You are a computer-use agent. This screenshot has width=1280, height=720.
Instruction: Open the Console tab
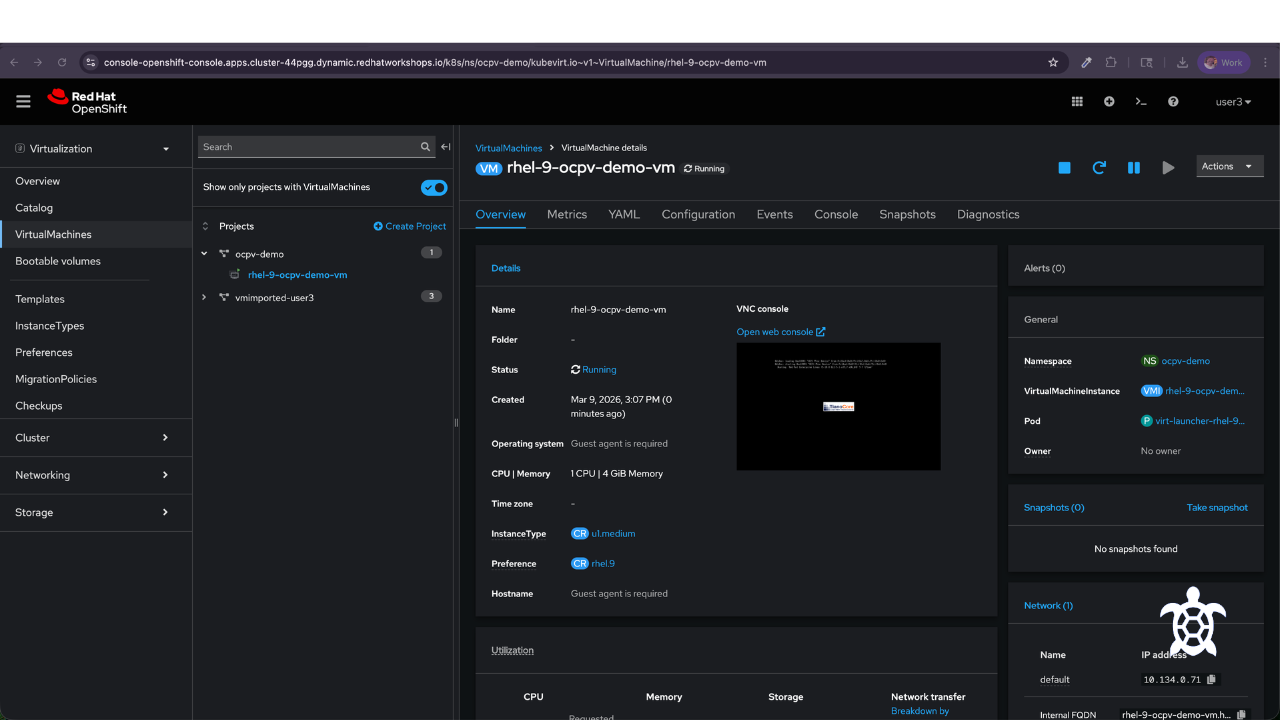(836, 214)
